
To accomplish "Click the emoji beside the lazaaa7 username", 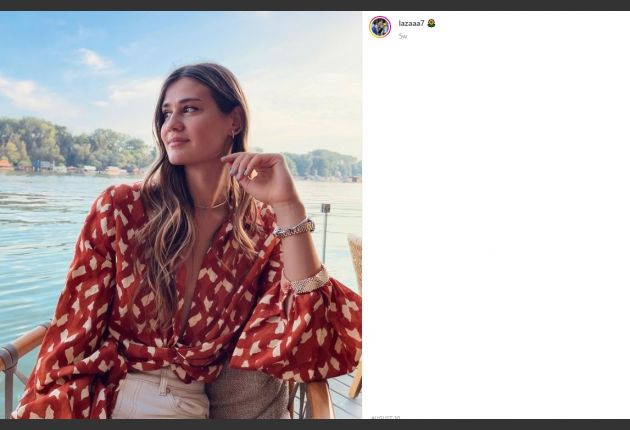I will pyautogui.click(x=431, y=23).
